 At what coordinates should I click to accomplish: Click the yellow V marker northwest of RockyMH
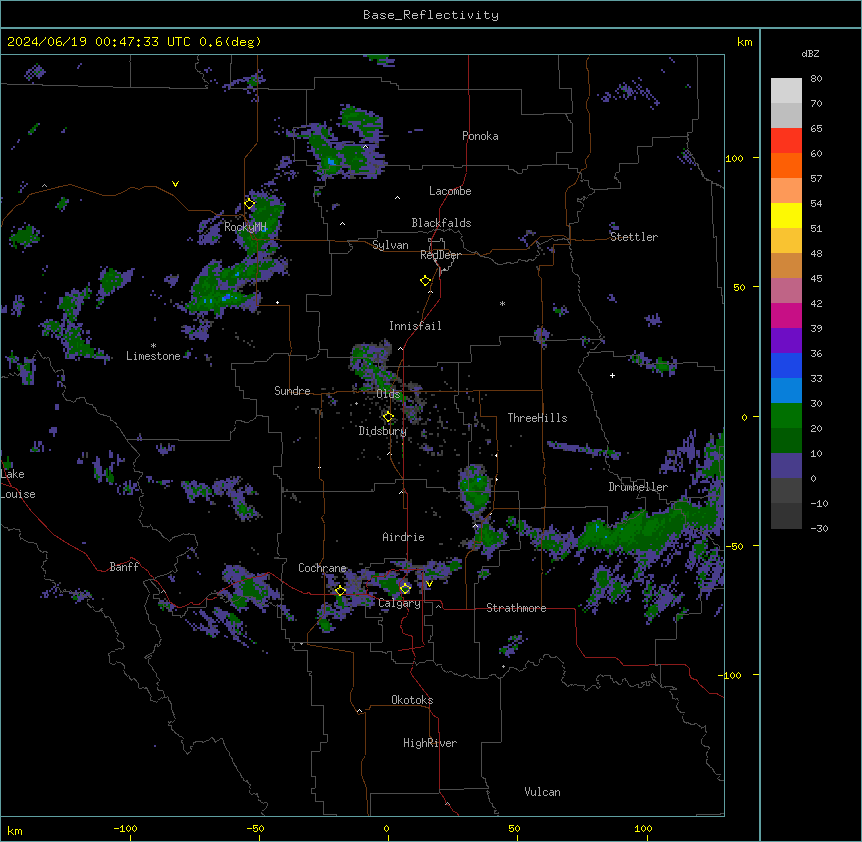click(x=175, y=184)
